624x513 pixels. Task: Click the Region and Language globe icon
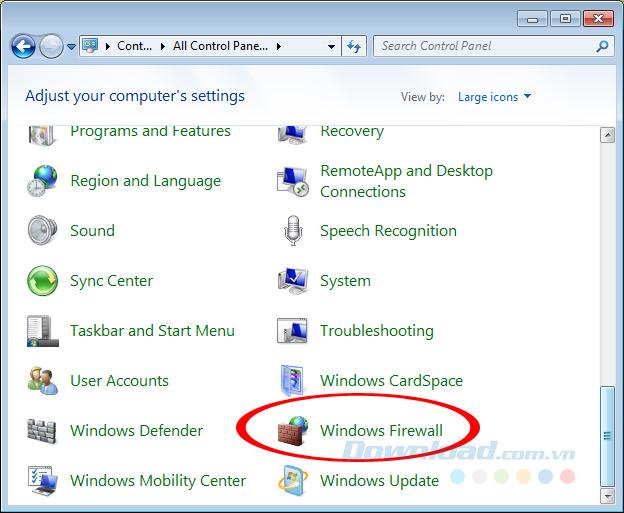pos(43,181)
